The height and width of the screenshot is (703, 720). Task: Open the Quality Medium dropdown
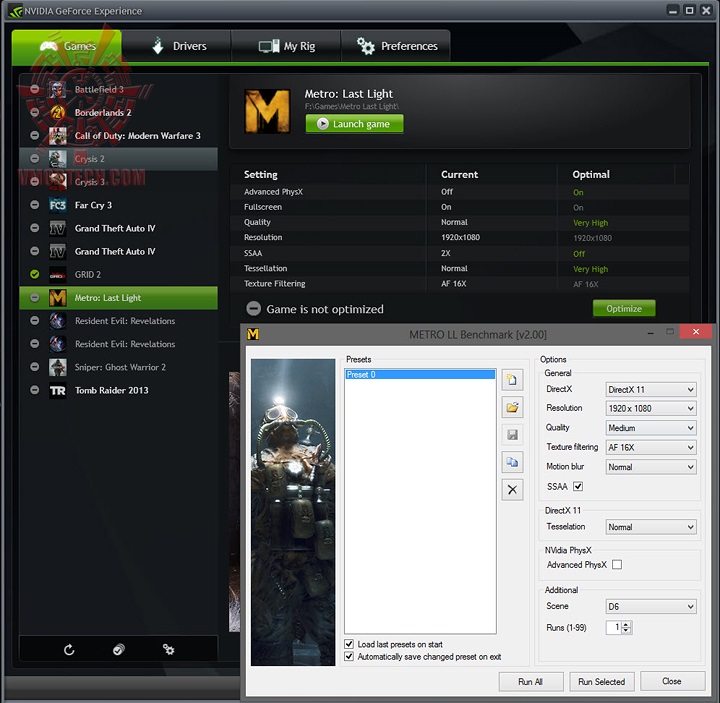pyautogui.click(x=651, y=428)
